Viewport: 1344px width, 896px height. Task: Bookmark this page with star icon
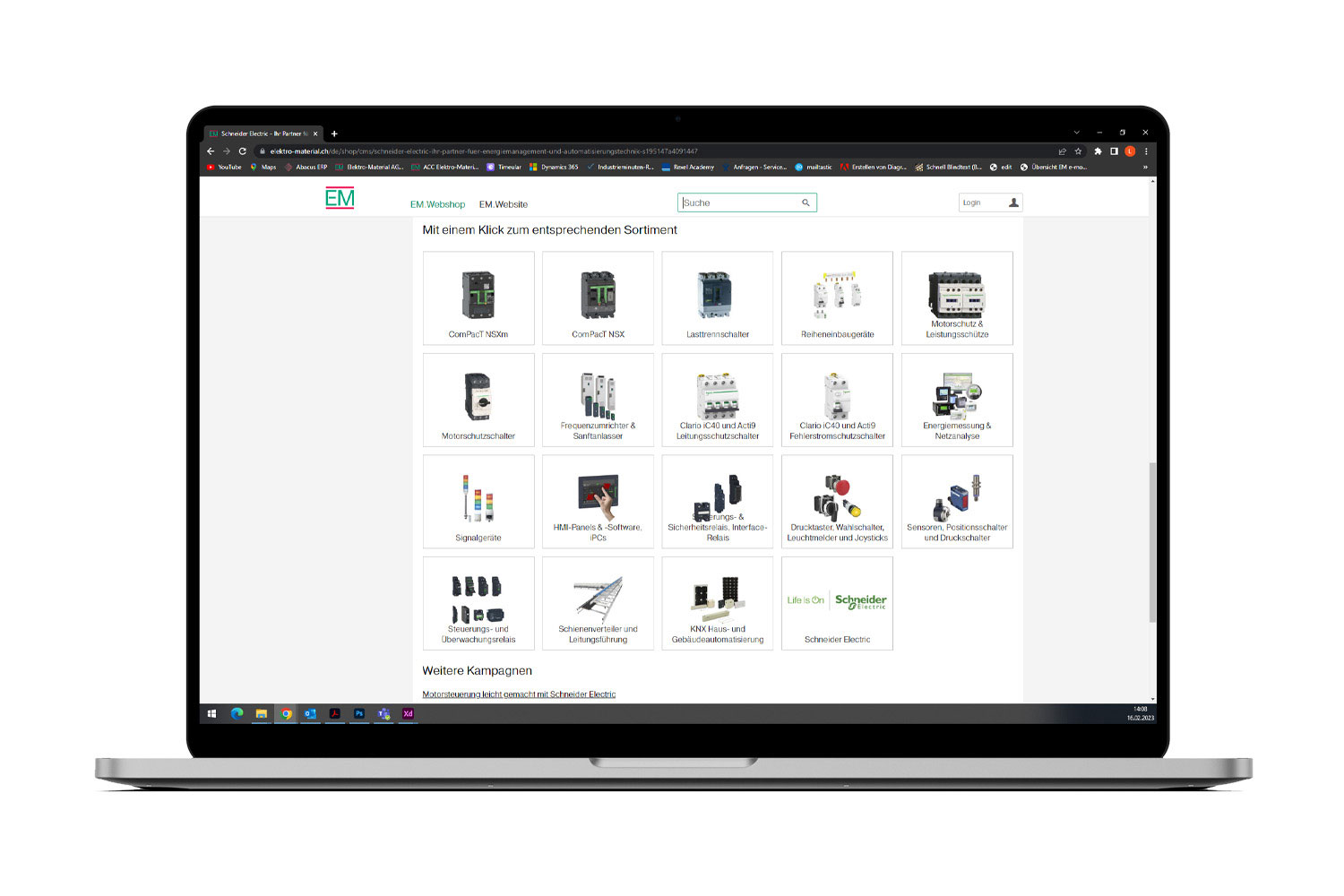[x=1078, y=151]
